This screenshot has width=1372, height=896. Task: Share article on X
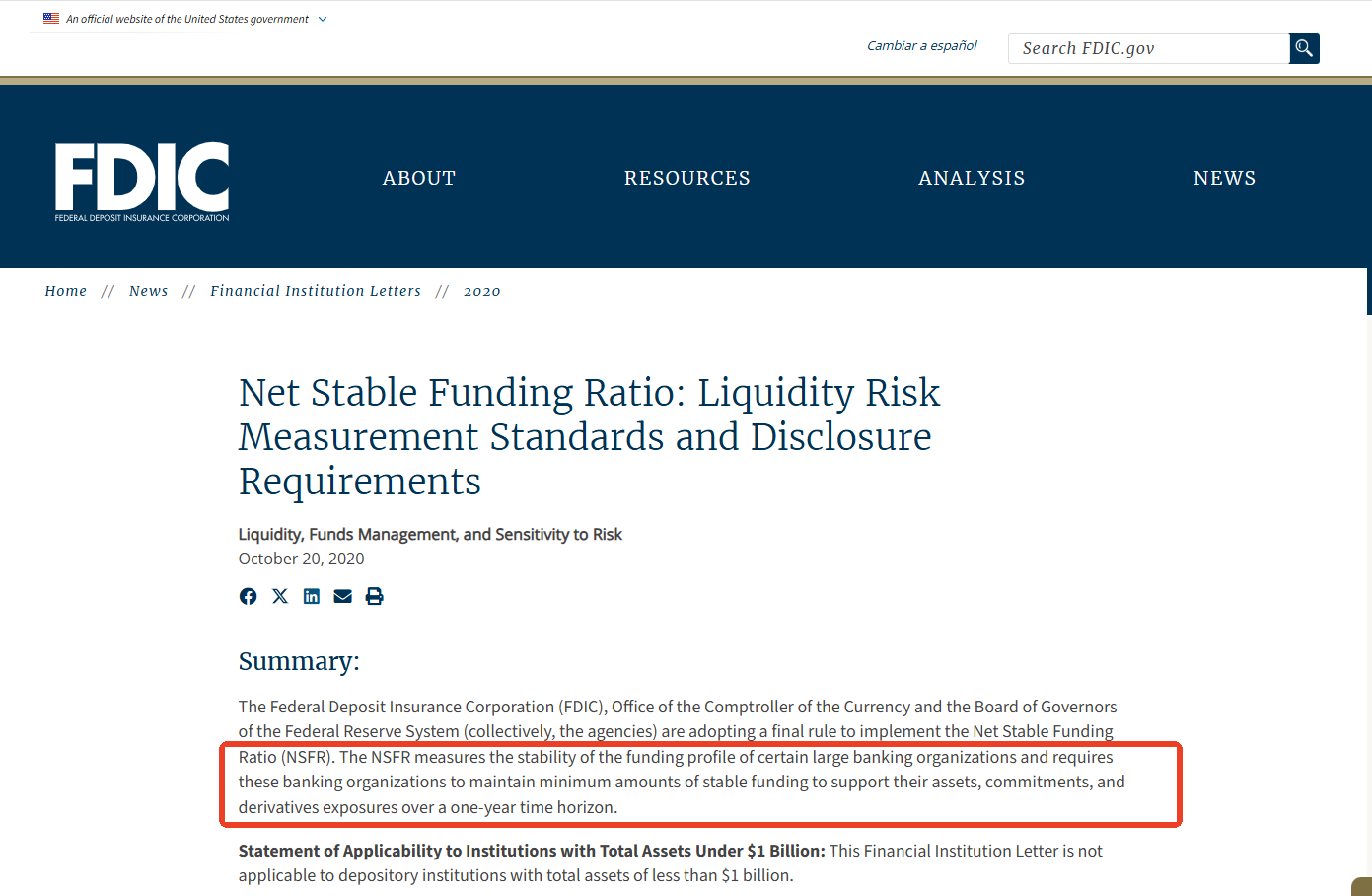click(x=280, y=596)
